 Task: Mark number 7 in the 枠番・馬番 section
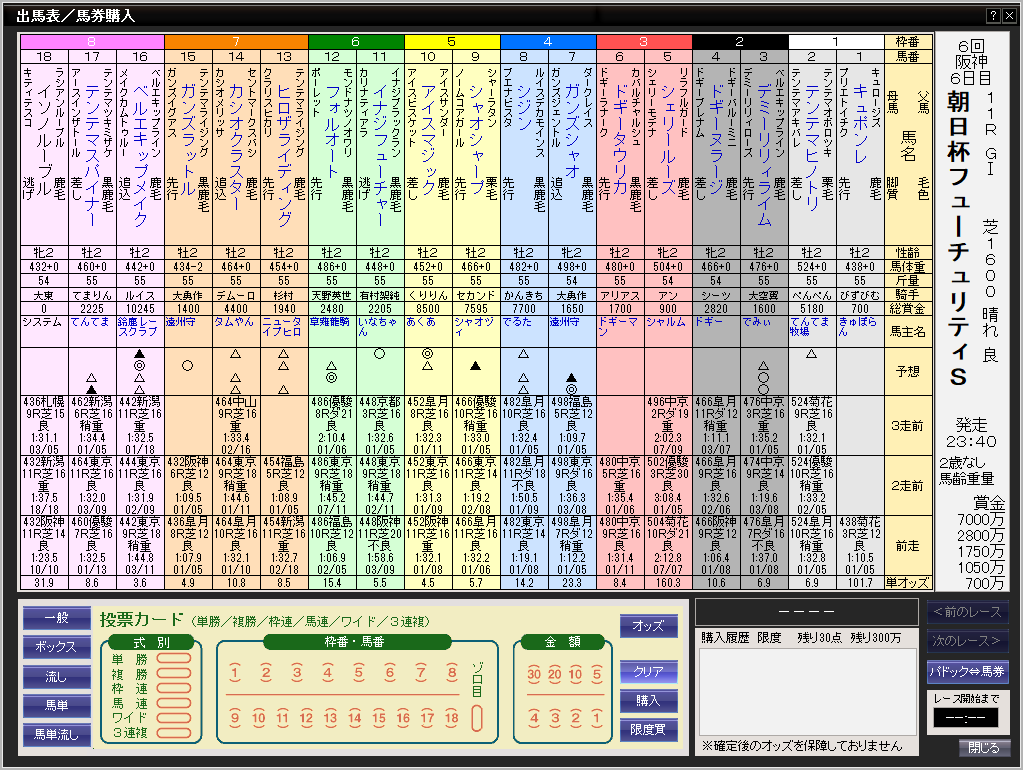pyautogui.click(x=421, y=673)
